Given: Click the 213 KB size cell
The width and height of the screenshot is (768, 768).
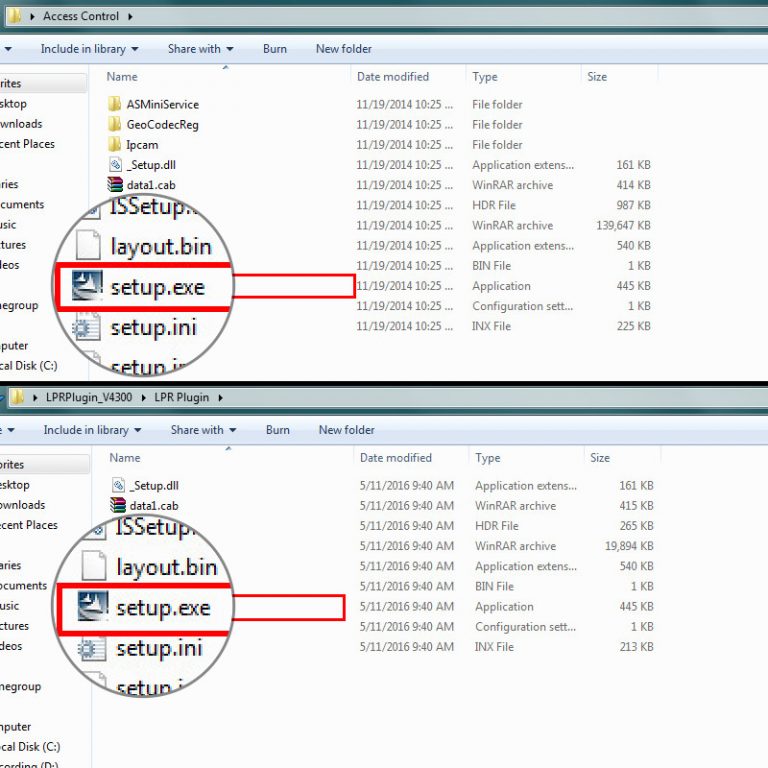Looking at the screenshot, I should 636,647.
